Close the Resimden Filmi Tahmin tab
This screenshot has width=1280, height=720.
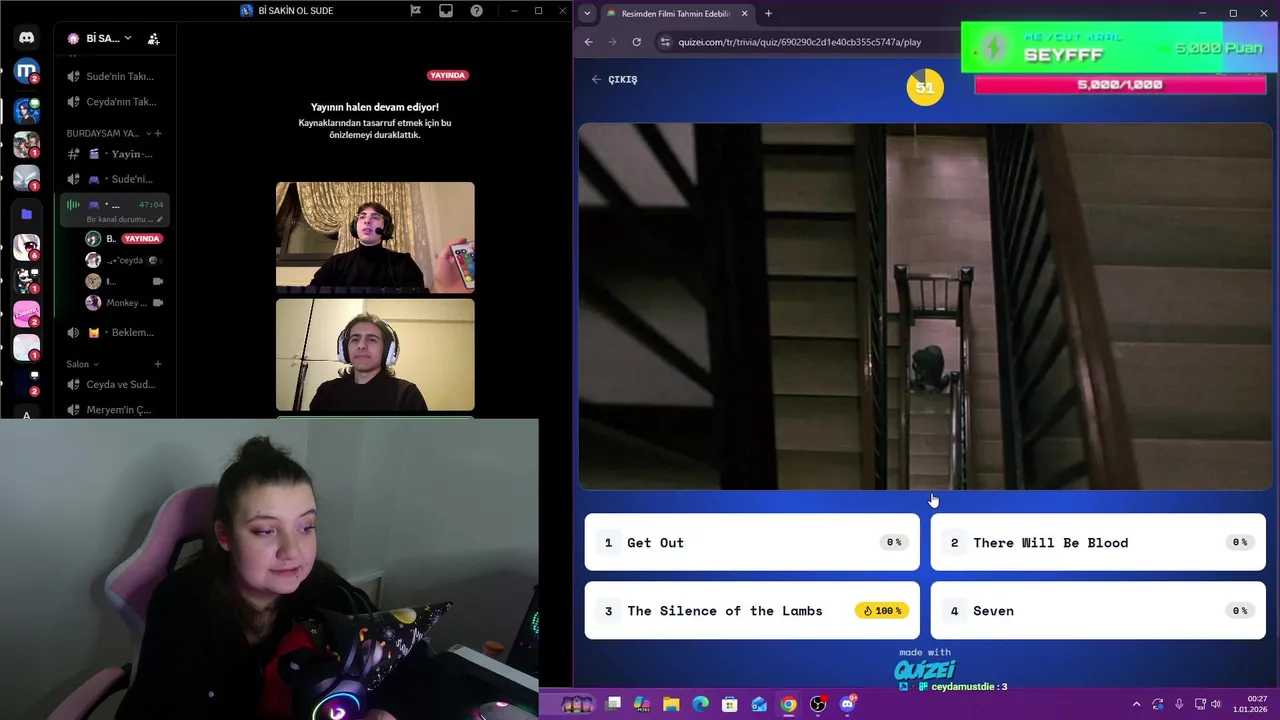[x=744, y=14]
